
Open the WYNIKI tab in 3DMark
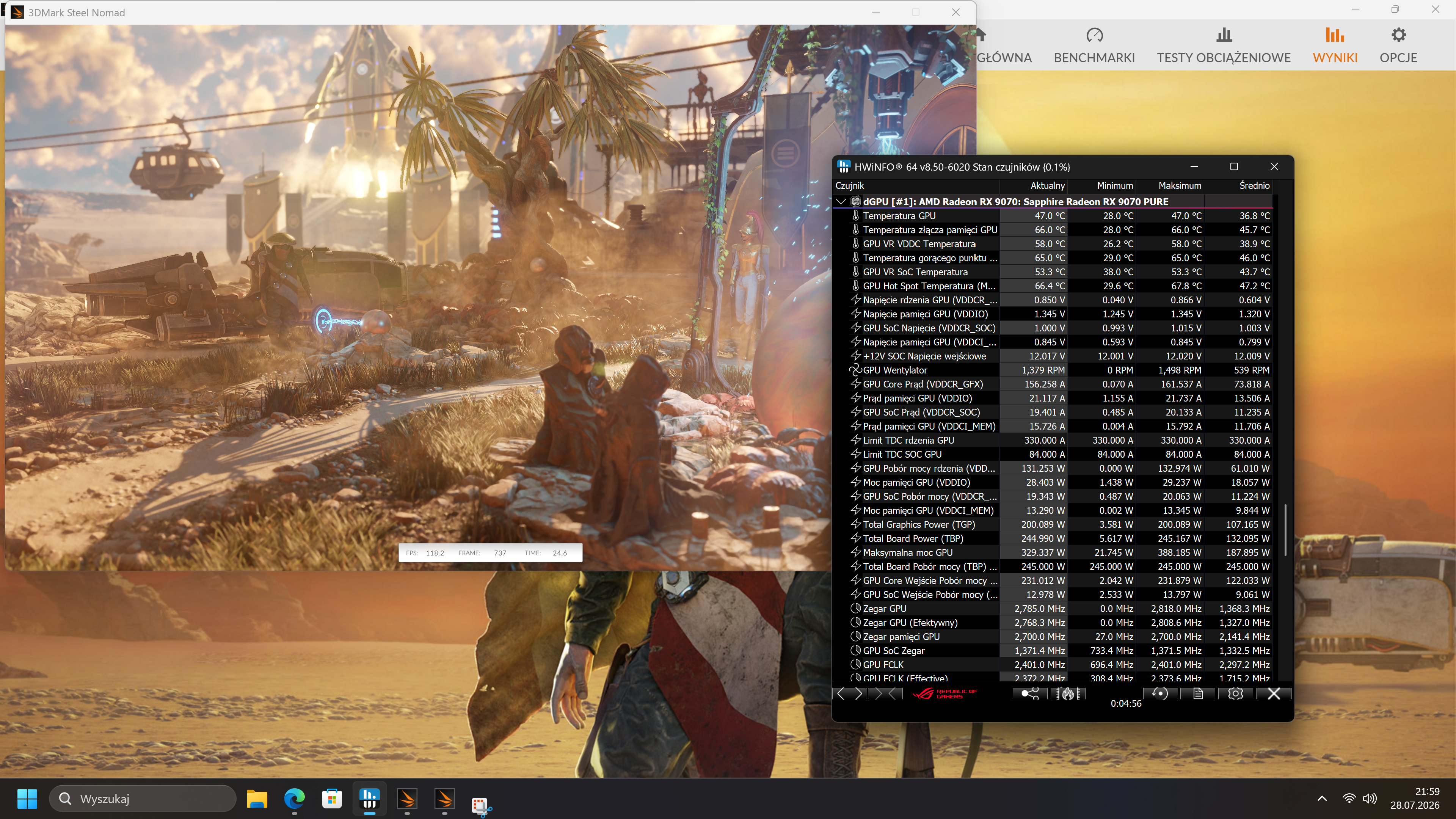coord(1335,45)
